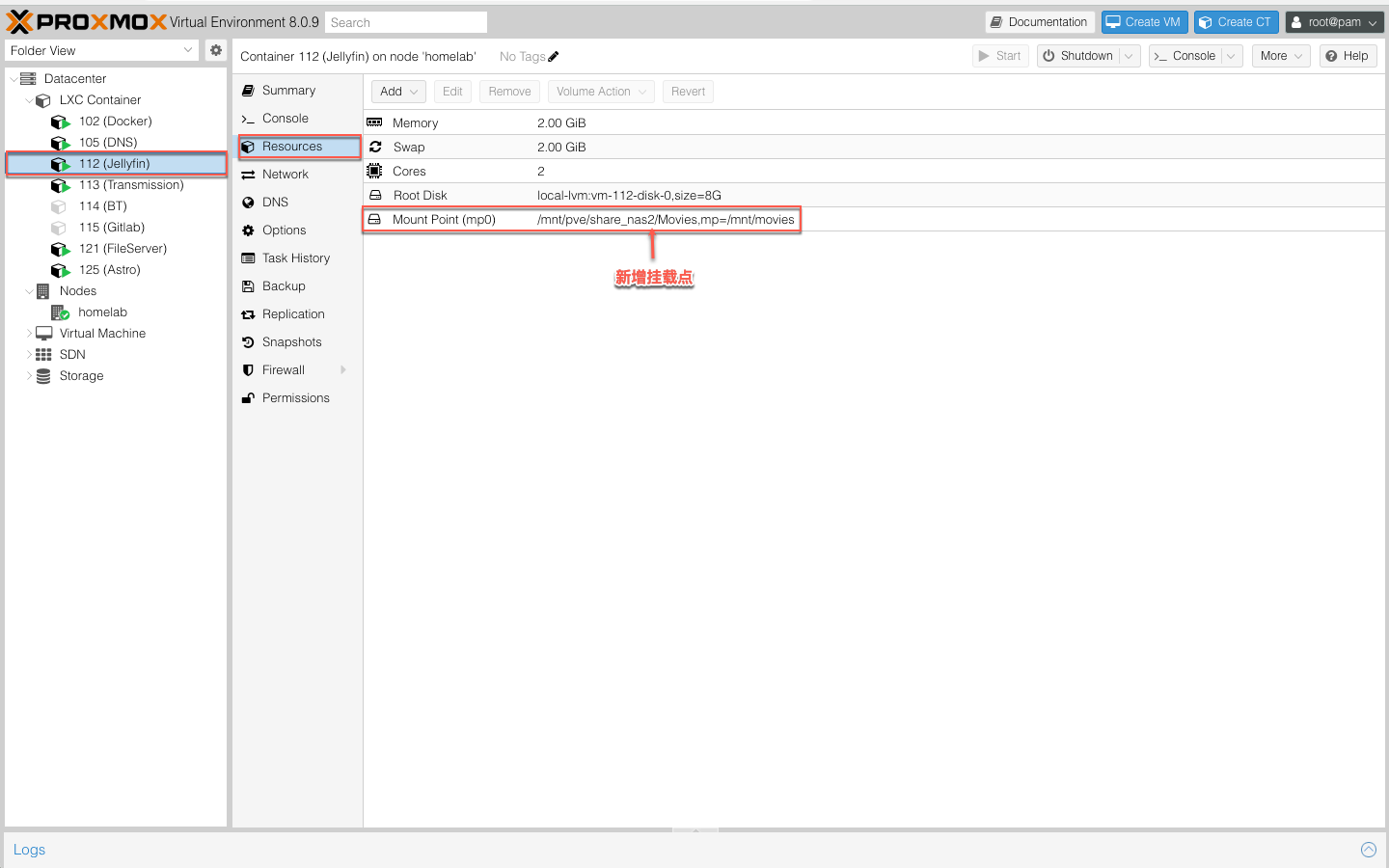The width and height of the screenshot is (1389, 868).
Task: Open the Options tab
Action: point(298,231)
